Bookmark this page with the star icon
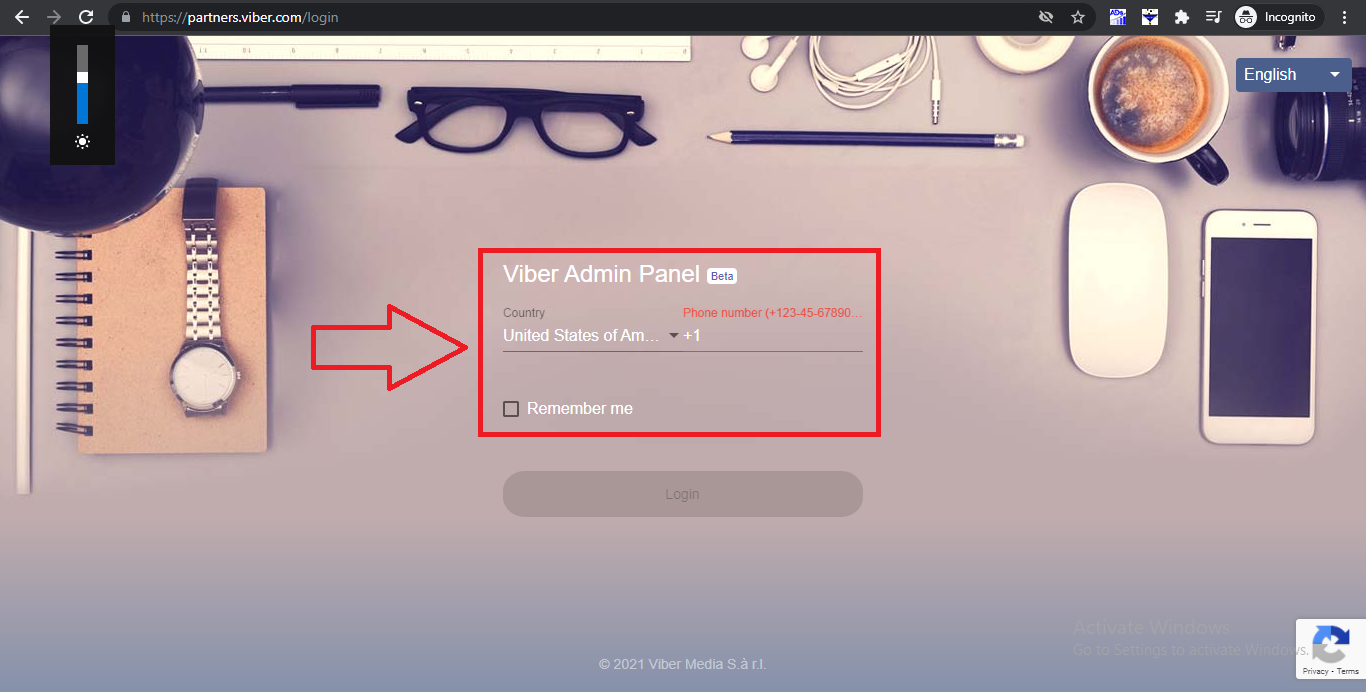The image size is (1366, 692). point(1078,17)
